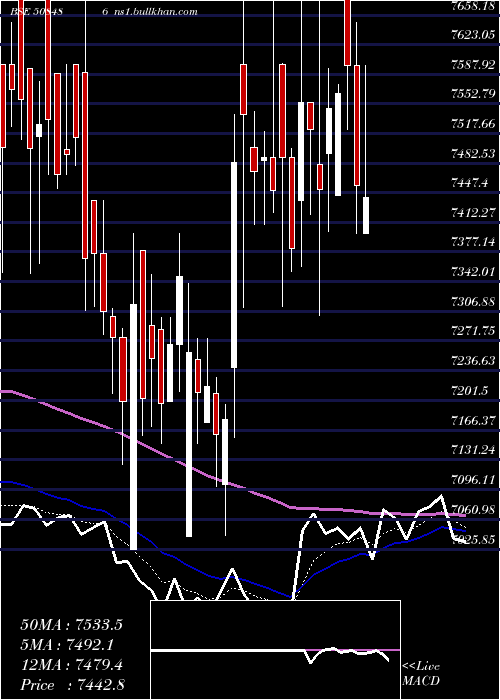Image resolution: width=500 pixels, height=700 pixels.
Task: Click the <<Live MACD label
Action: point(421,673)
